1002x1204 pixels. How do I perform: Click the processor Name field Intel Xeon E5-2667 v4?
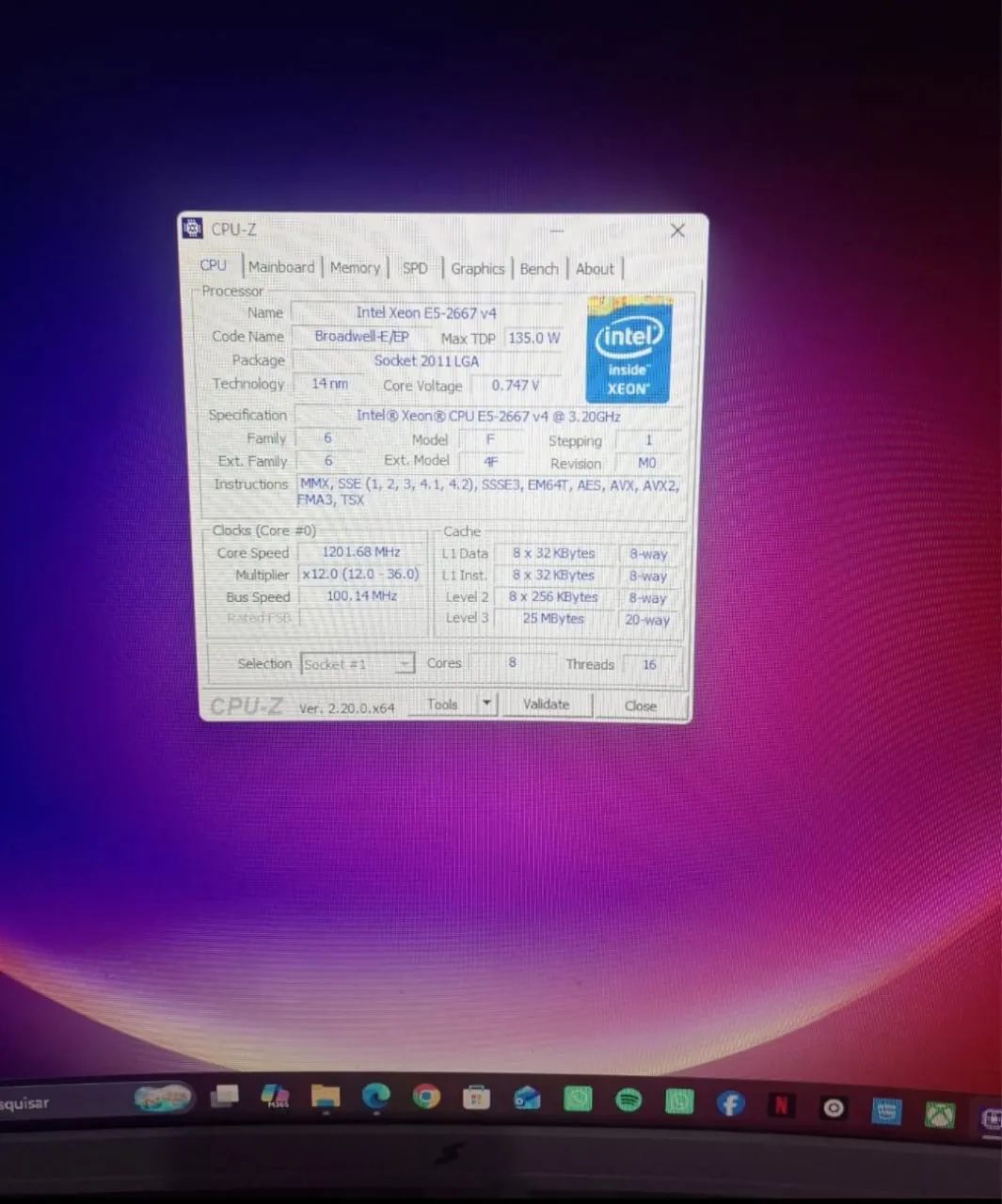tap(426, 312)
